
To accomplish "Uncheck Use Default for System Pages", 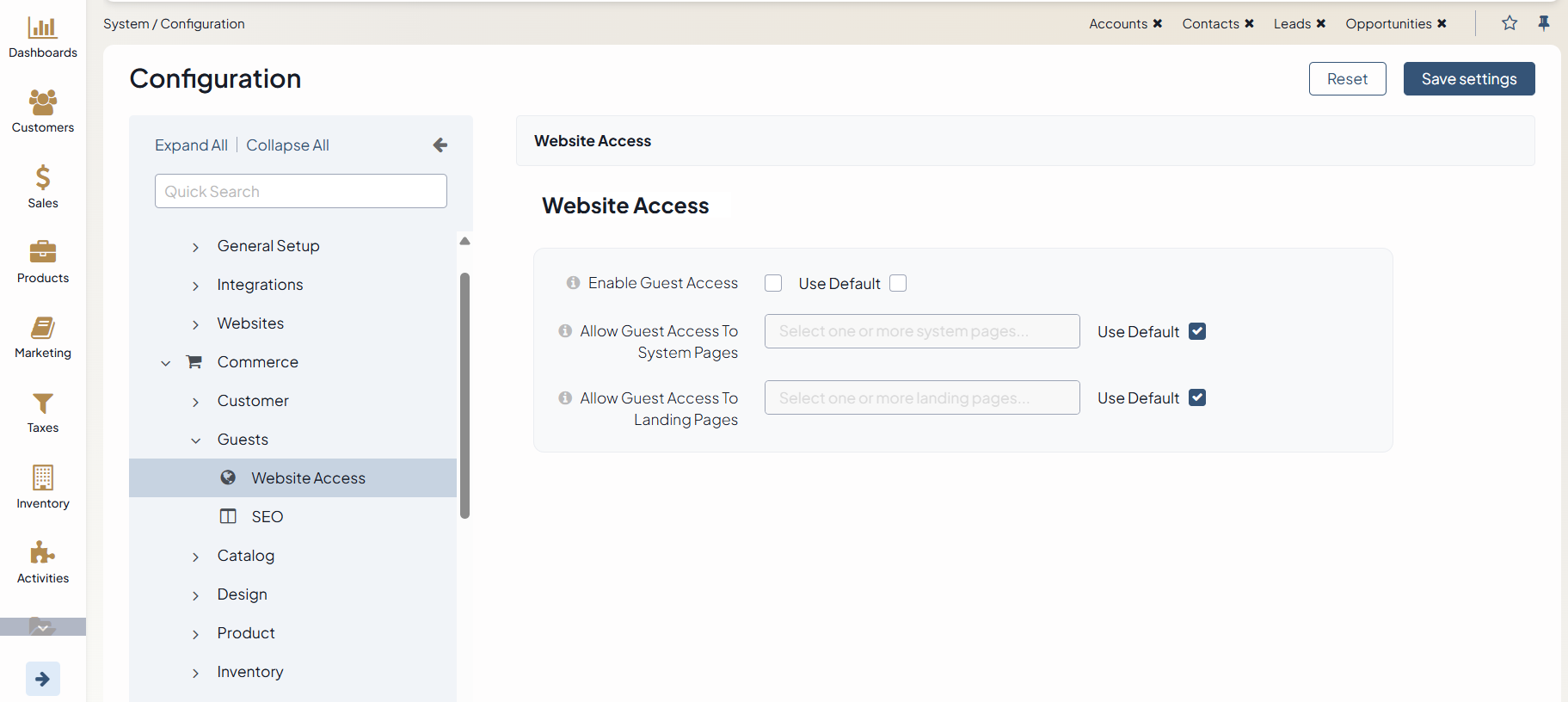I will coord(1197,331).
